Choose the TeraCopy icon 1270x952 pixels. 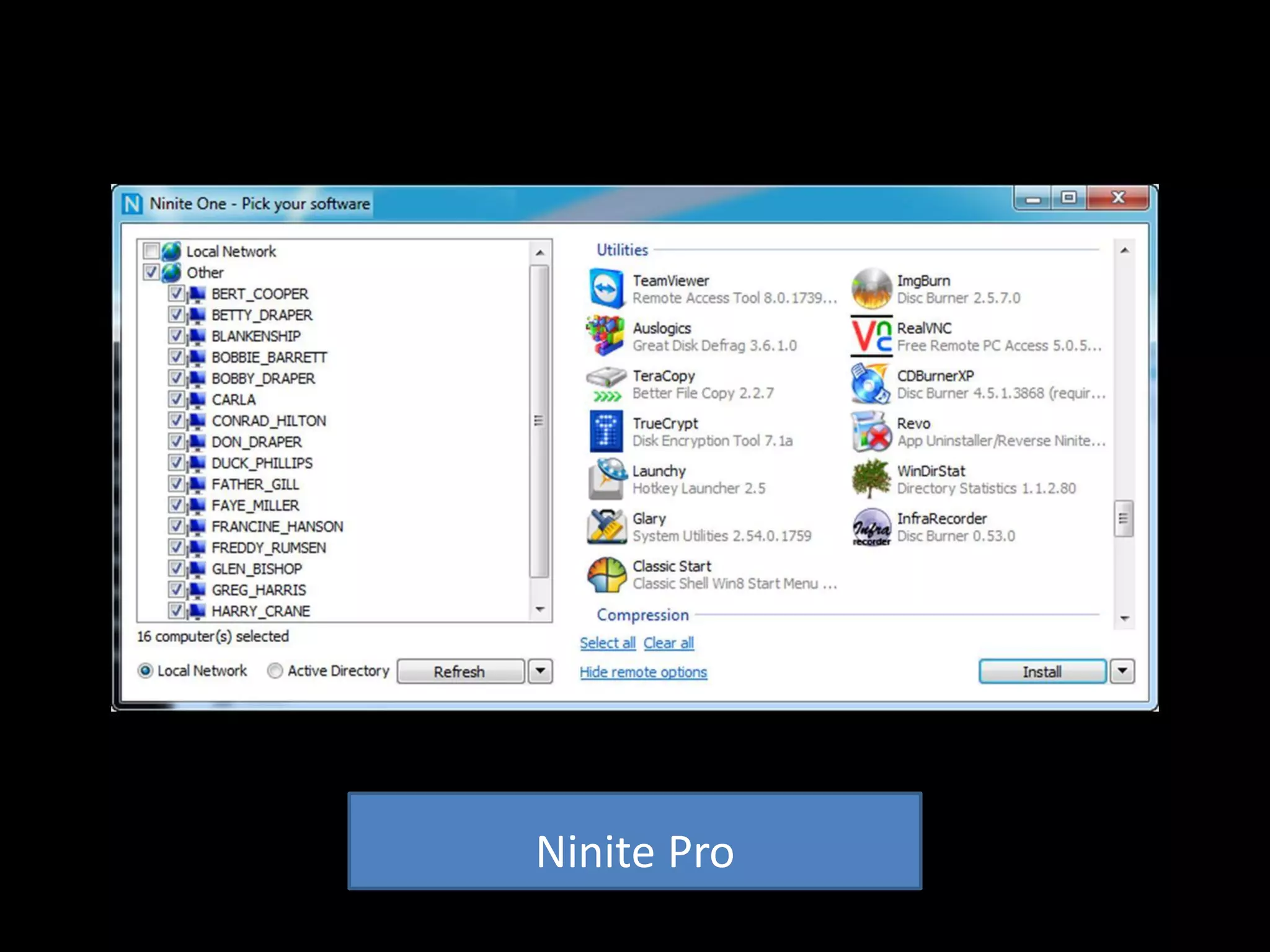606,384
